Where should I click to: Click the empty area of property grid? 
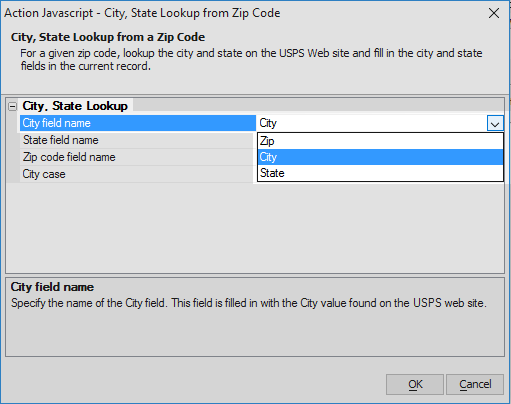pos(255,228)
